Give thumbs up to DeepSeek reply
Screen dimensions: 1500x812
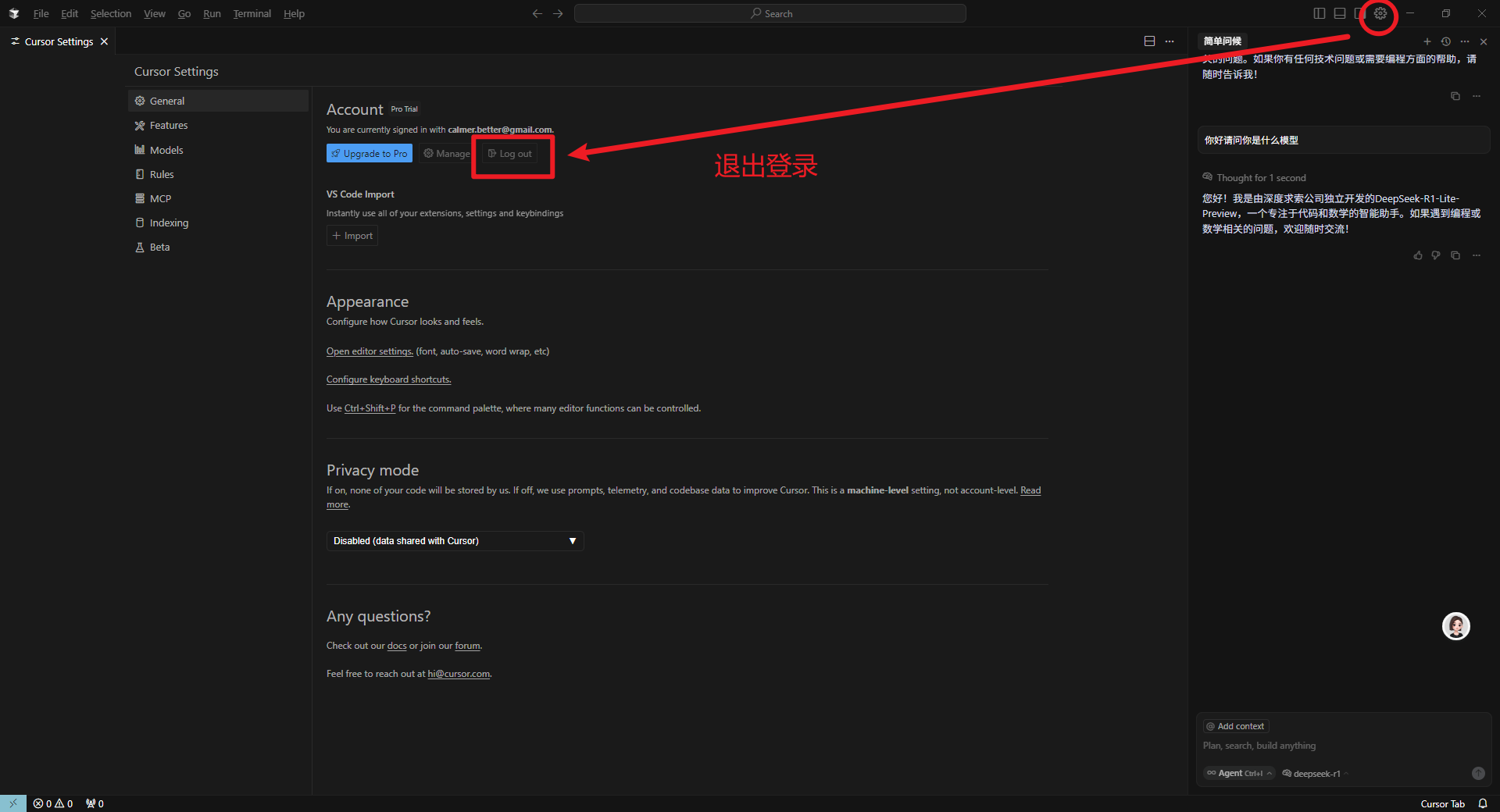click(x=1418, y=255)
